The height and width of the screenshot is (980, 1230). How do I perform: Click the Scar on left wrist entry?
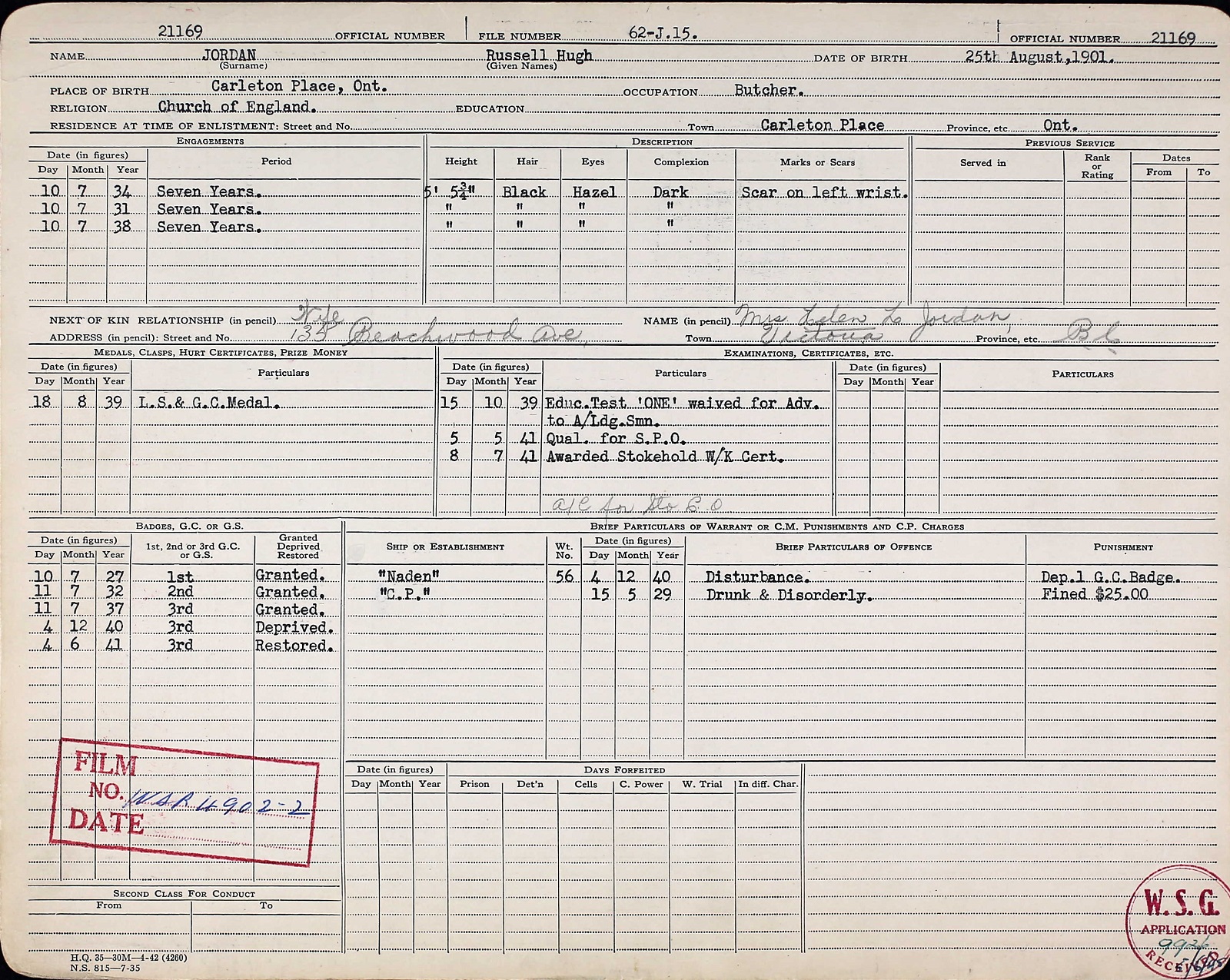pyautogui.click(x=823, y=192)
